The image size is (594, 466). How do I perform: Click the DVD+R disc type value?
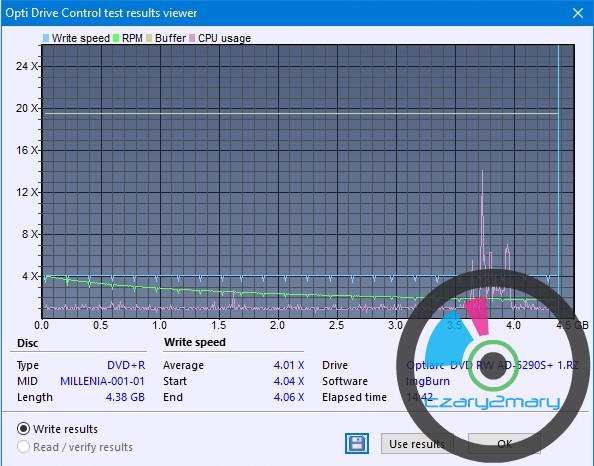[126, 365]
